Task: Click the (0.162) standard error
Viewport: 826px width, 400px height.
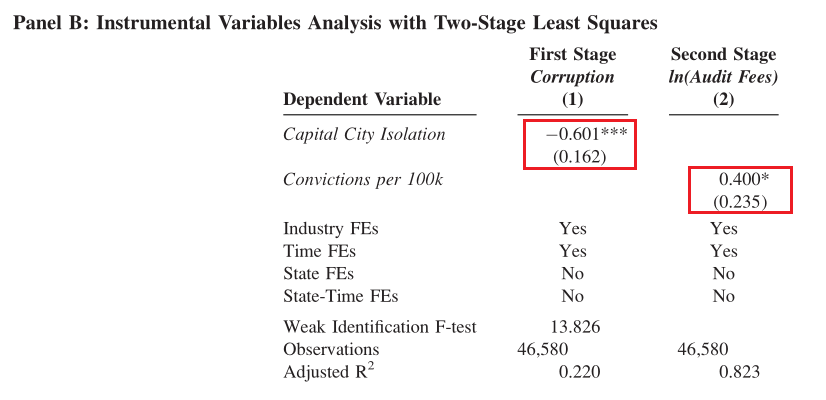Action: tap(579, 157)
